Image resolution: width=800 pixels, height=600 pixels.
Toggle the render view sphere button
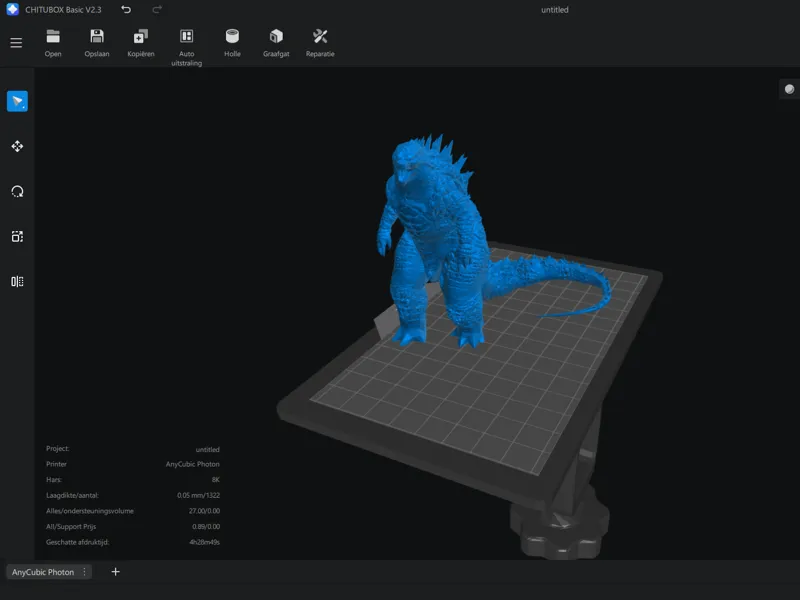click(x=789, y=89)
